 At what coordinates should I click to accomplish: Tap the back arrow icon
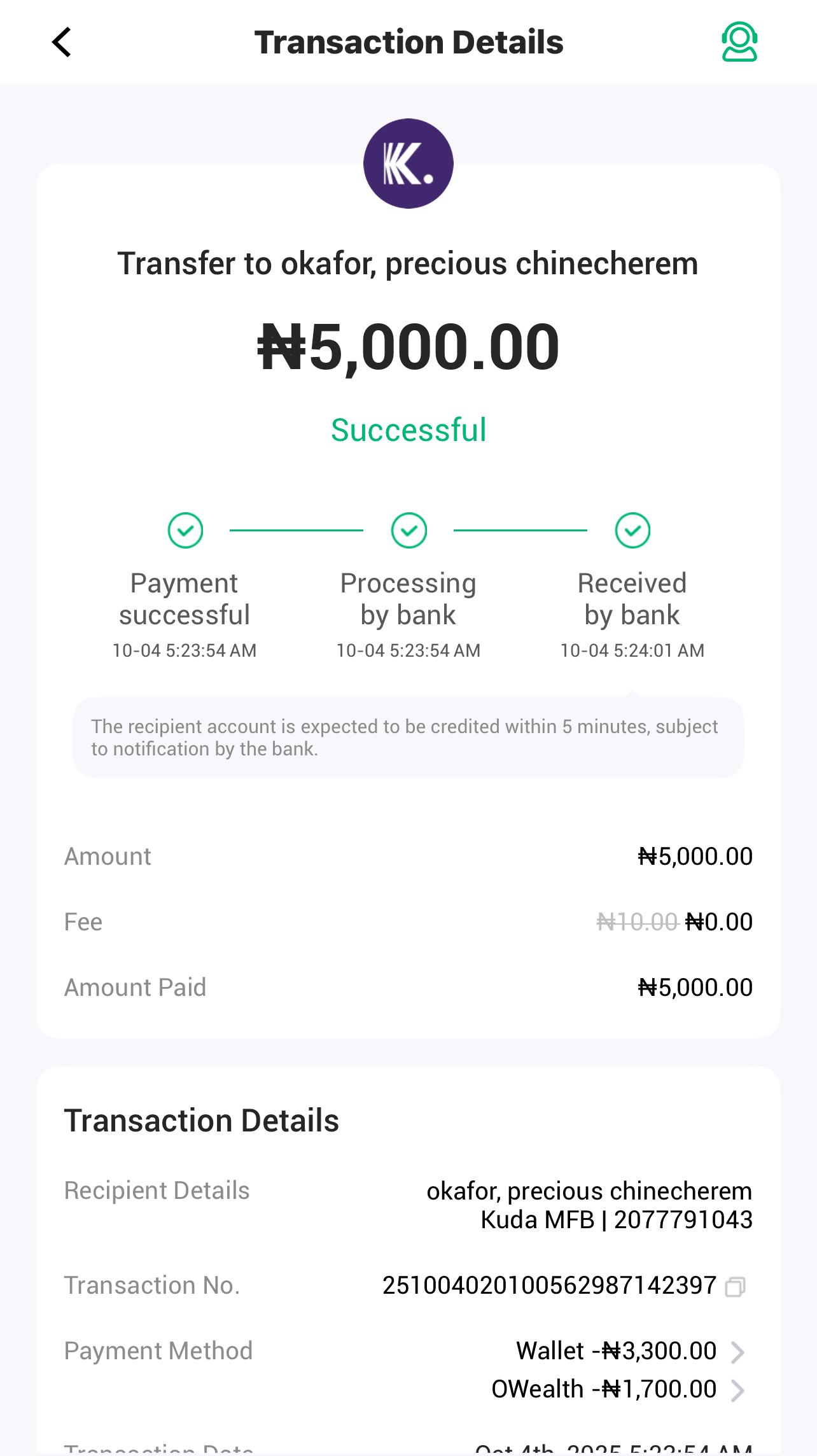pos(62,43)
